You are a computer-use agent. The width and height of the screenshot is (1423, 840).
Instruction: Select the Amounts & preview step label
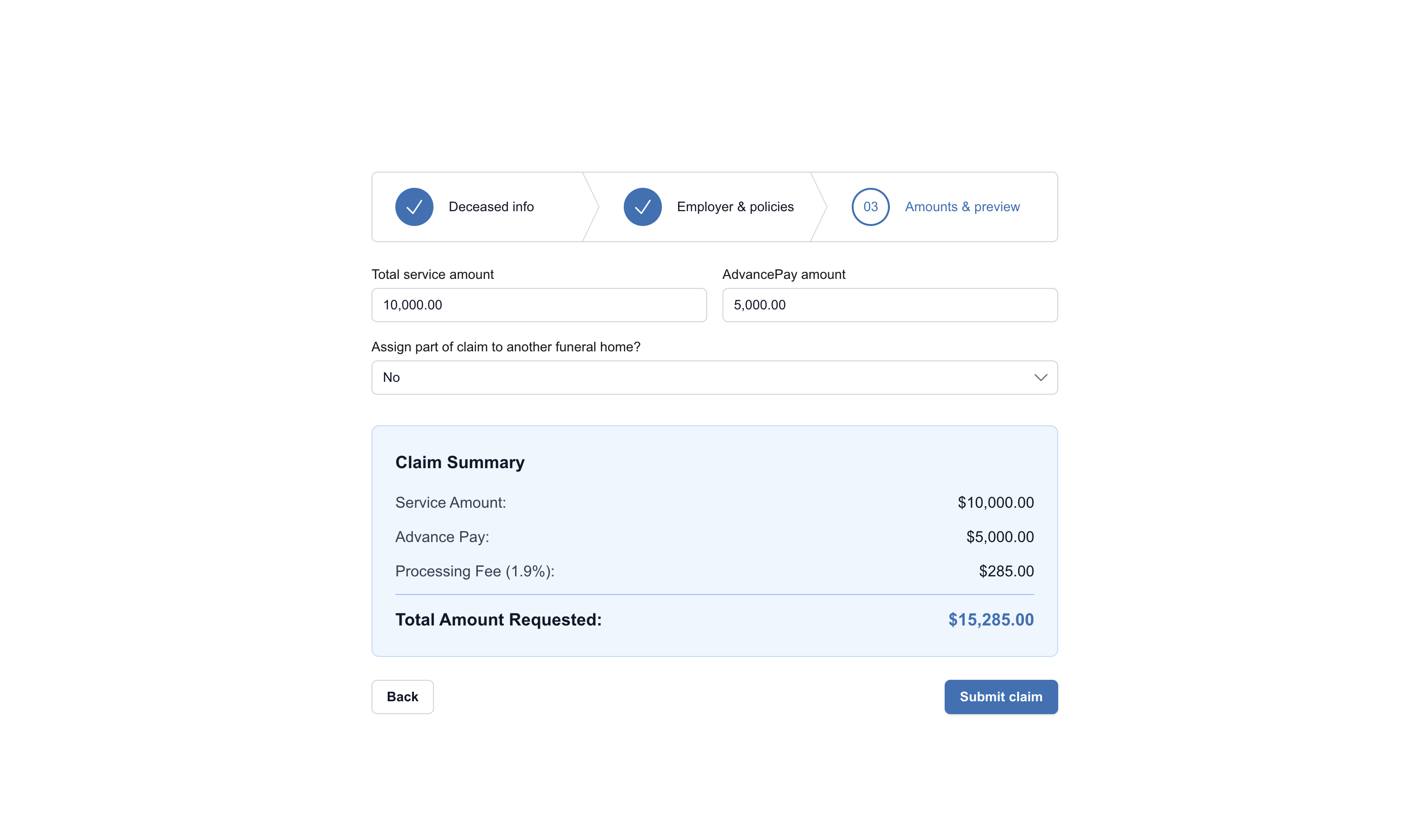962,206
